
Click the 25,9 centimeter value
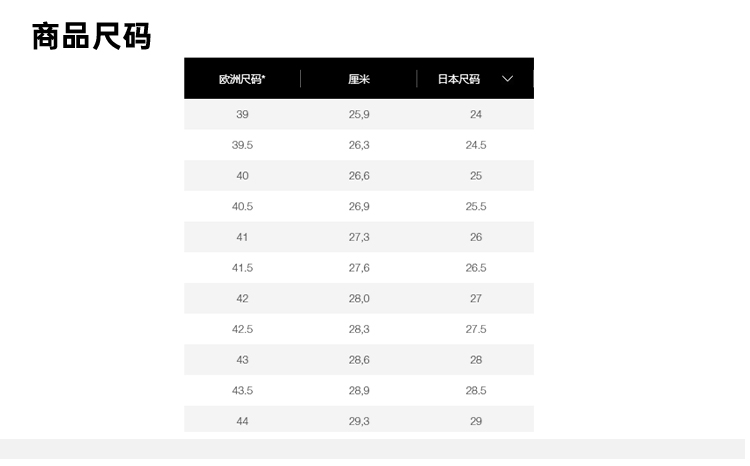point(359,114)
